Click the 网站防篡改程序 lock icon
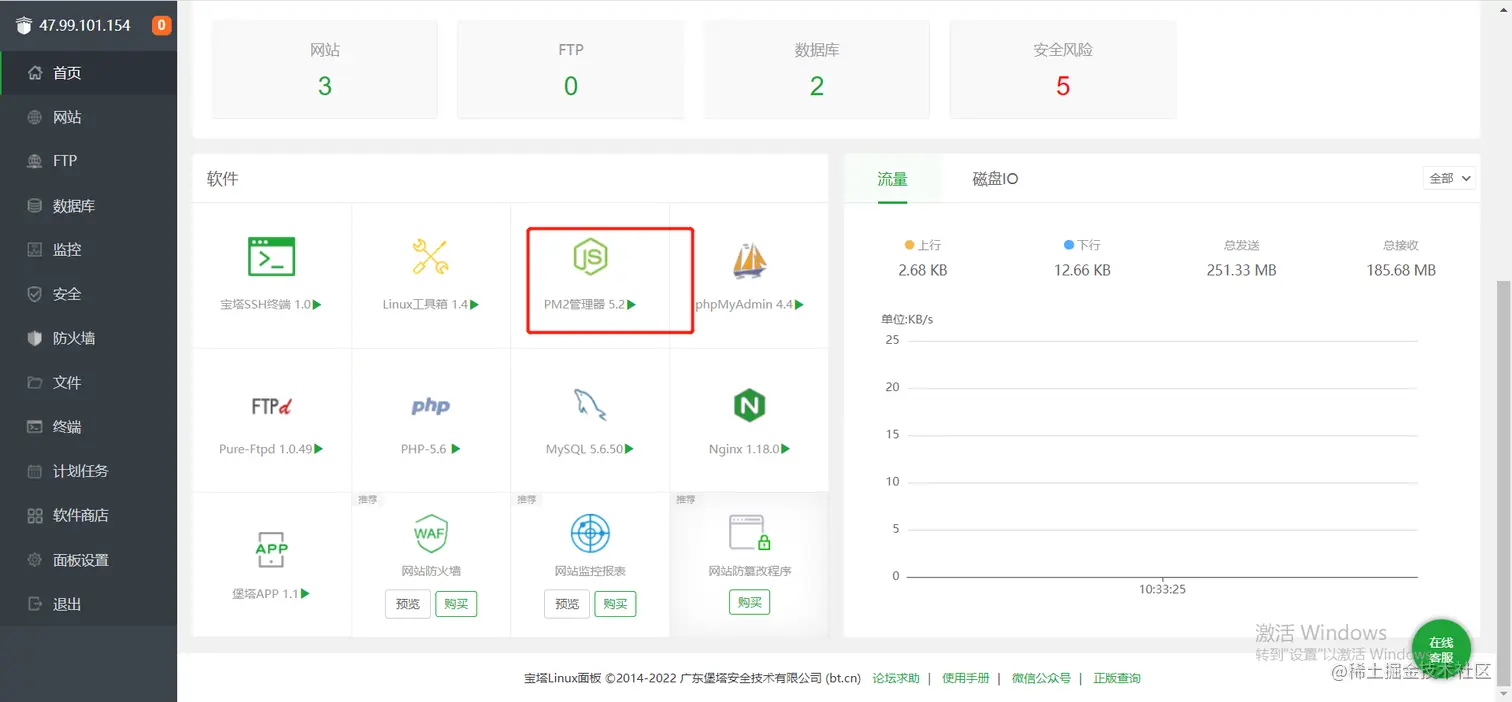Viewport: 1512px width, 702px height. 749,533
